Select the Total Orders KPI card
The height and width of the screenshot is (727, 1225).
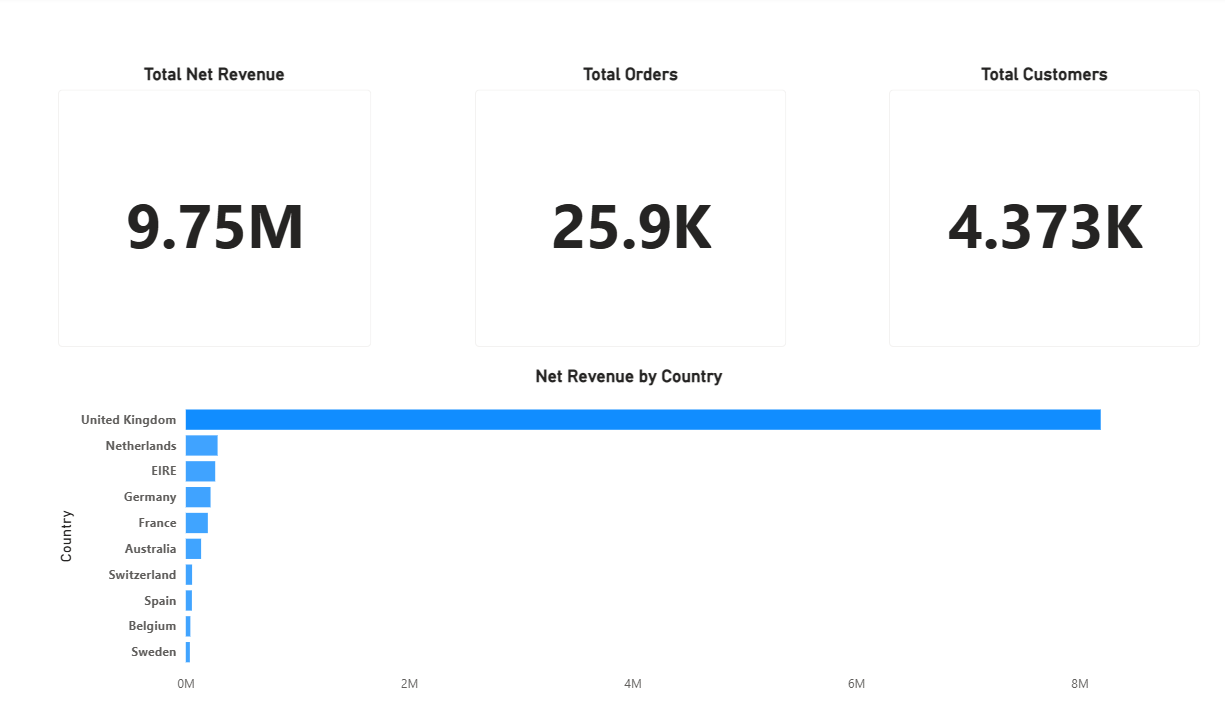tap(630, 217)
